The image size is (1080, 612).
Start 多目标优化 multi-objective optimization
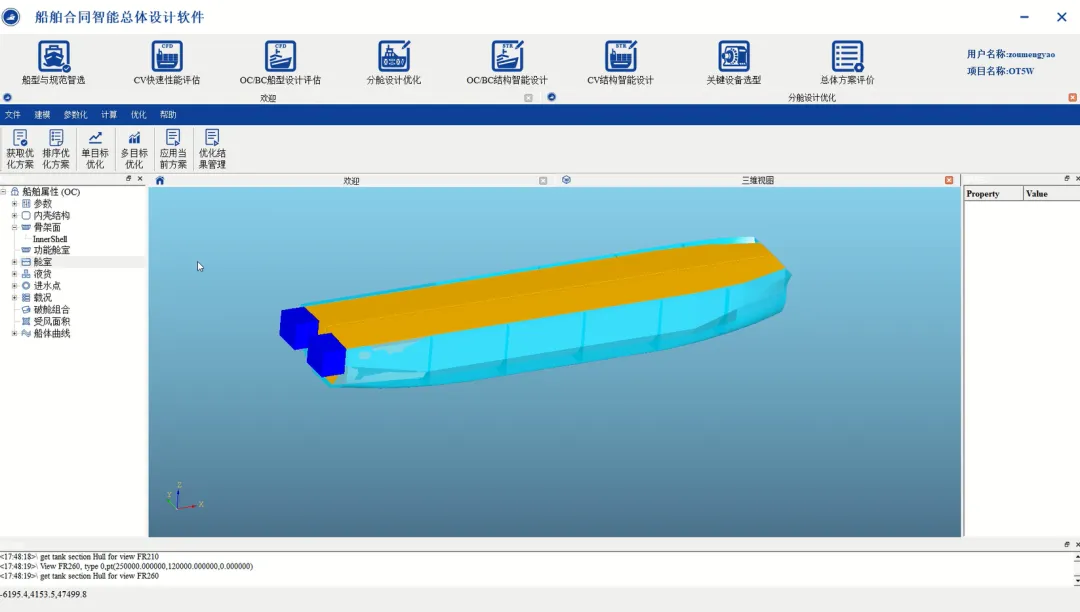tap(134, 149)
